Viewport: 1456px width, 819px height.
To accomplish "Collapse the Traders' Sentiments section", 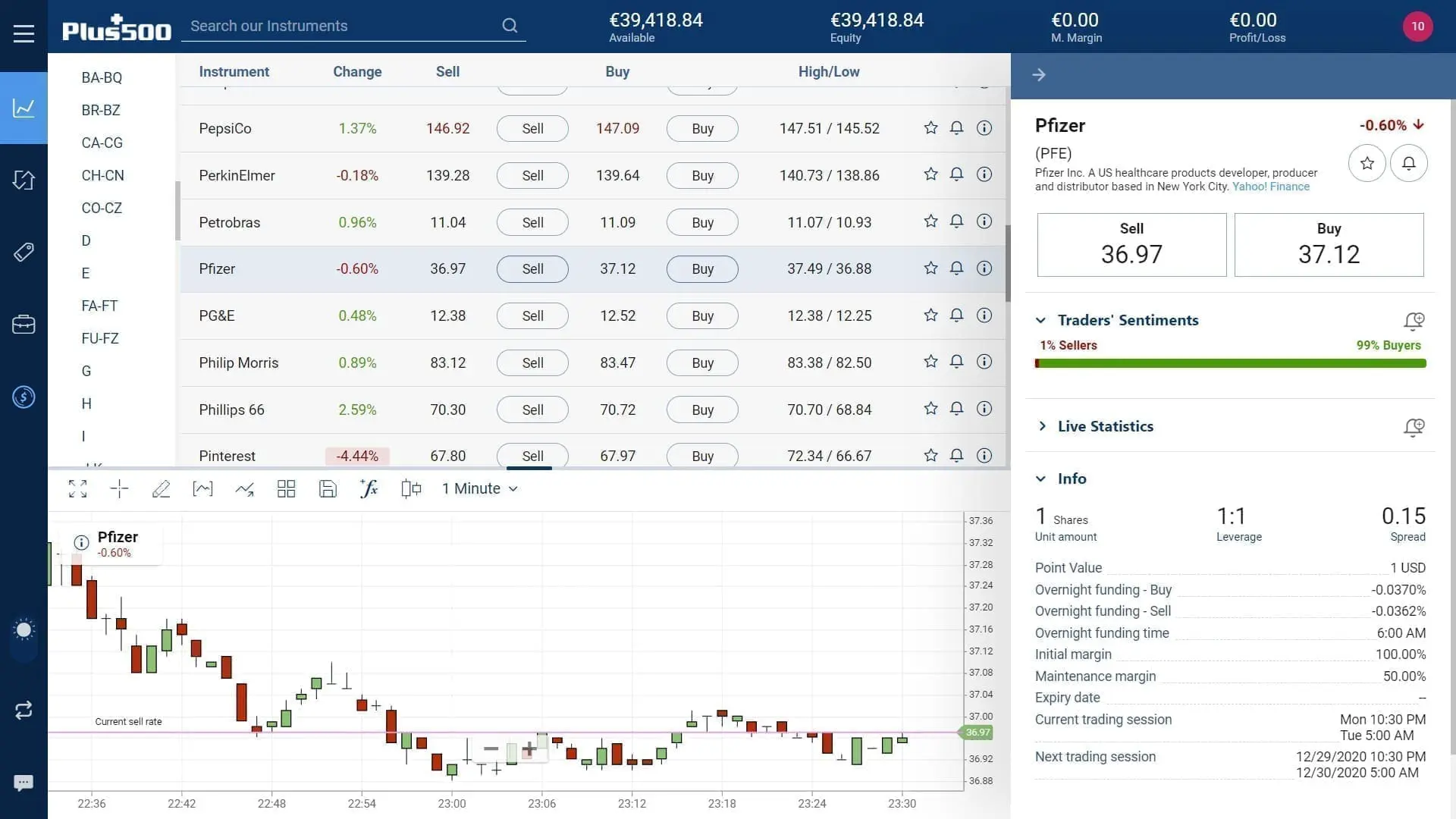I will click(x=1040, y=320).
